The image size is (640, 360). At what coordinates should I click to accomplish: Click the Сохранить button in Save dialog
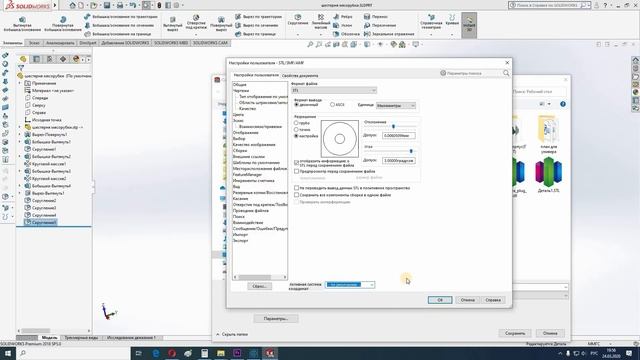515,333
